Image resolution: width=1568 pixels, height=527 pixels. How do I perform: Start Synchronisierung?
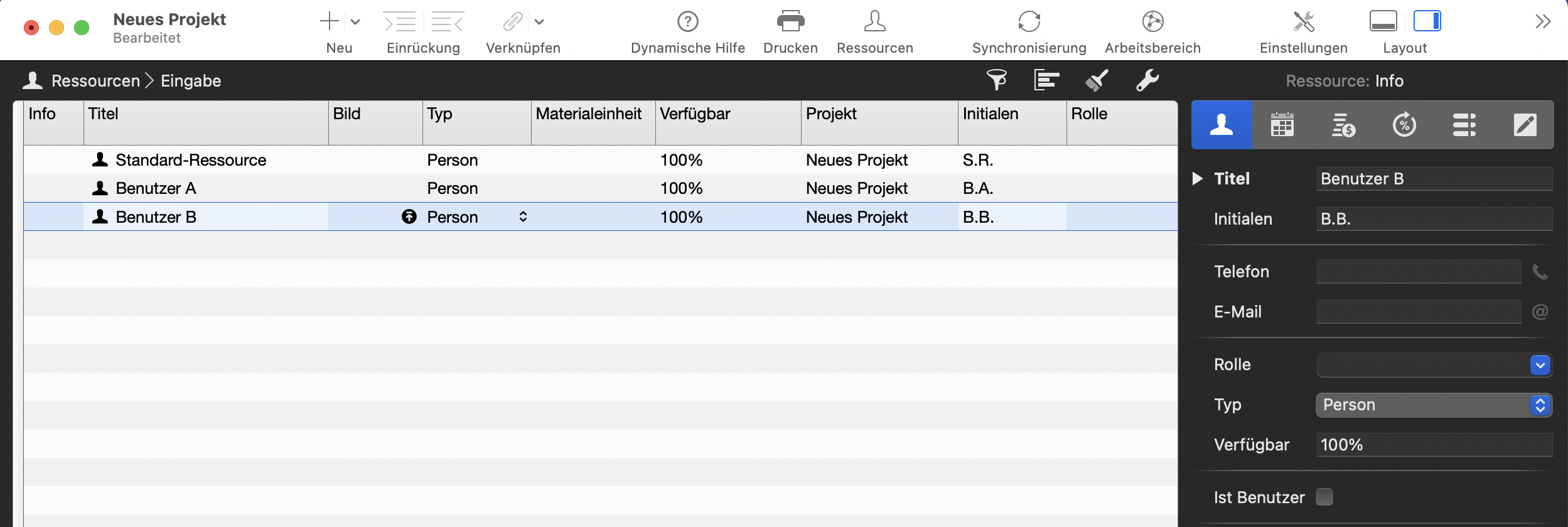pos(1029,22)
